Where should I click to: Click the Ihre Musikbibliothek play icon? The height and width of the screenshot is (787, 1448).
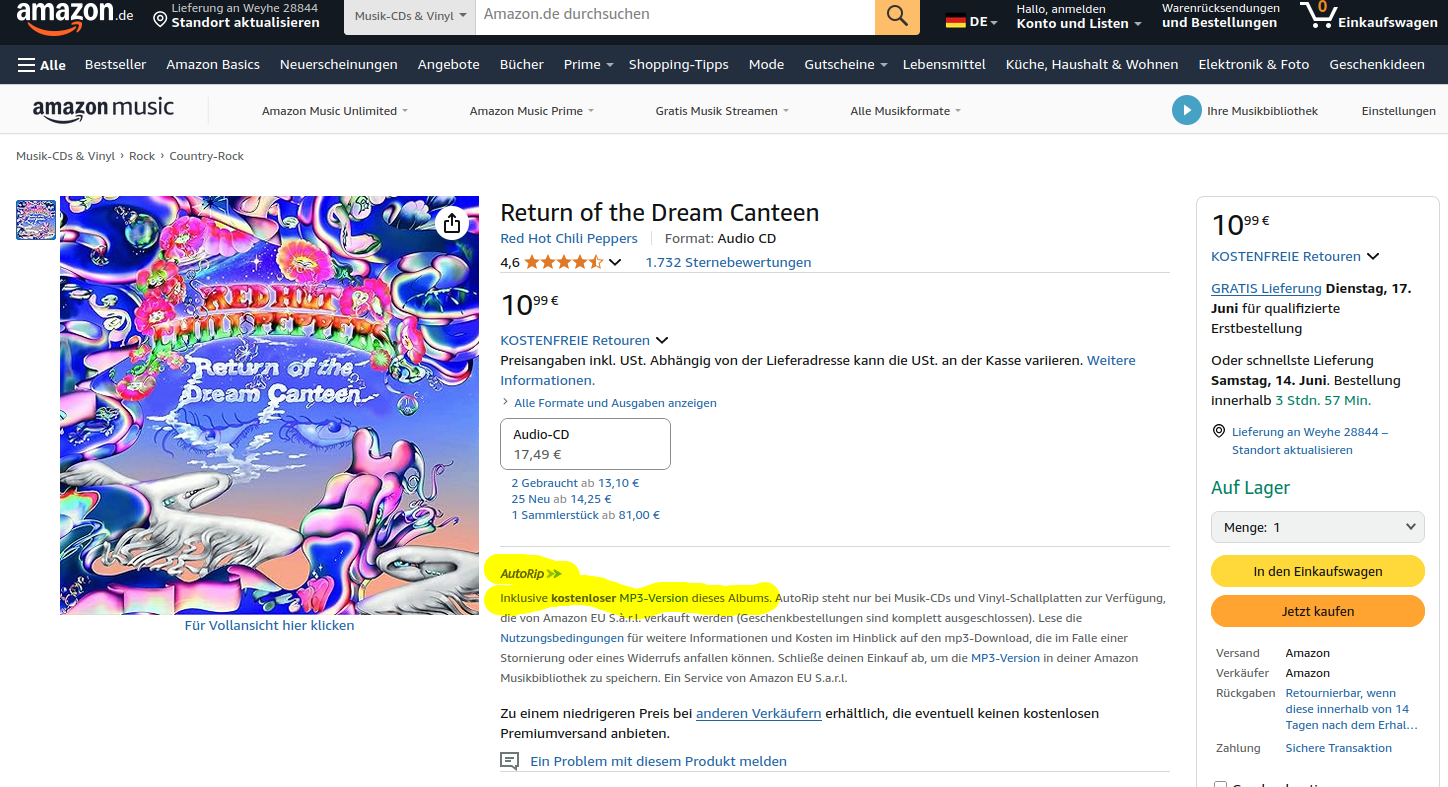pos(1186,110)
